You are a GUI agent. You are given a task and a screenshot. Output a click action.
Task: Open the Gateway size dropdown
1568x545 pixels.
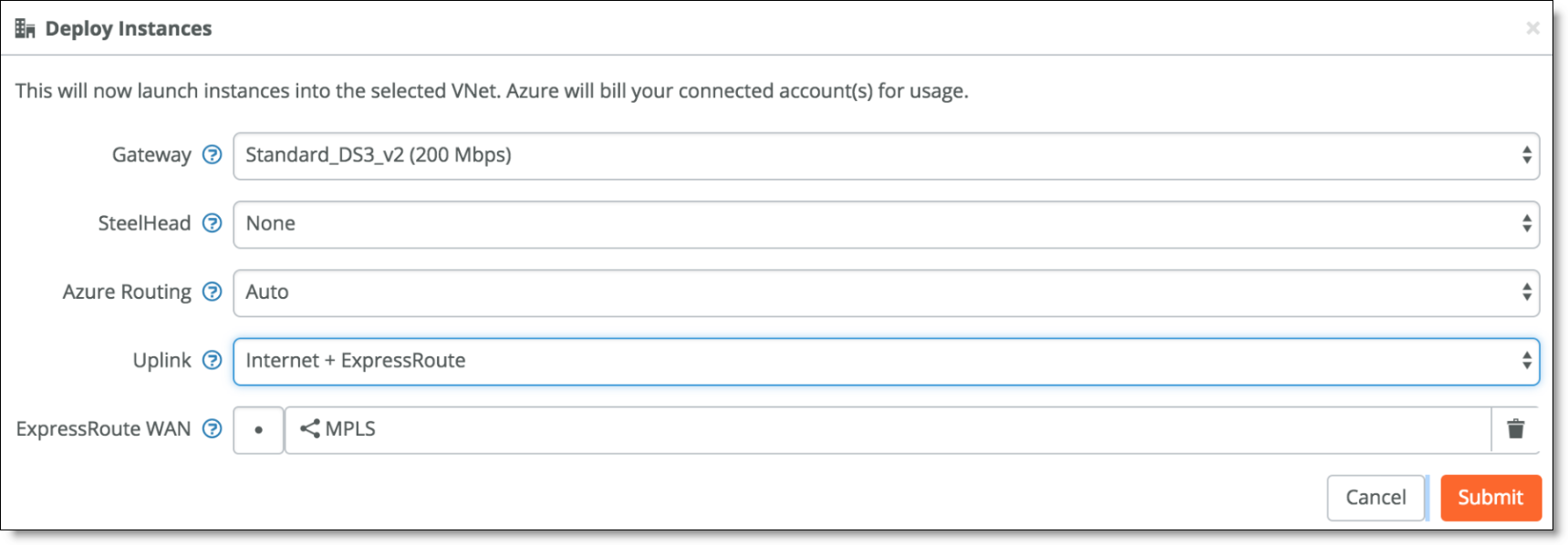pos(886,156)
